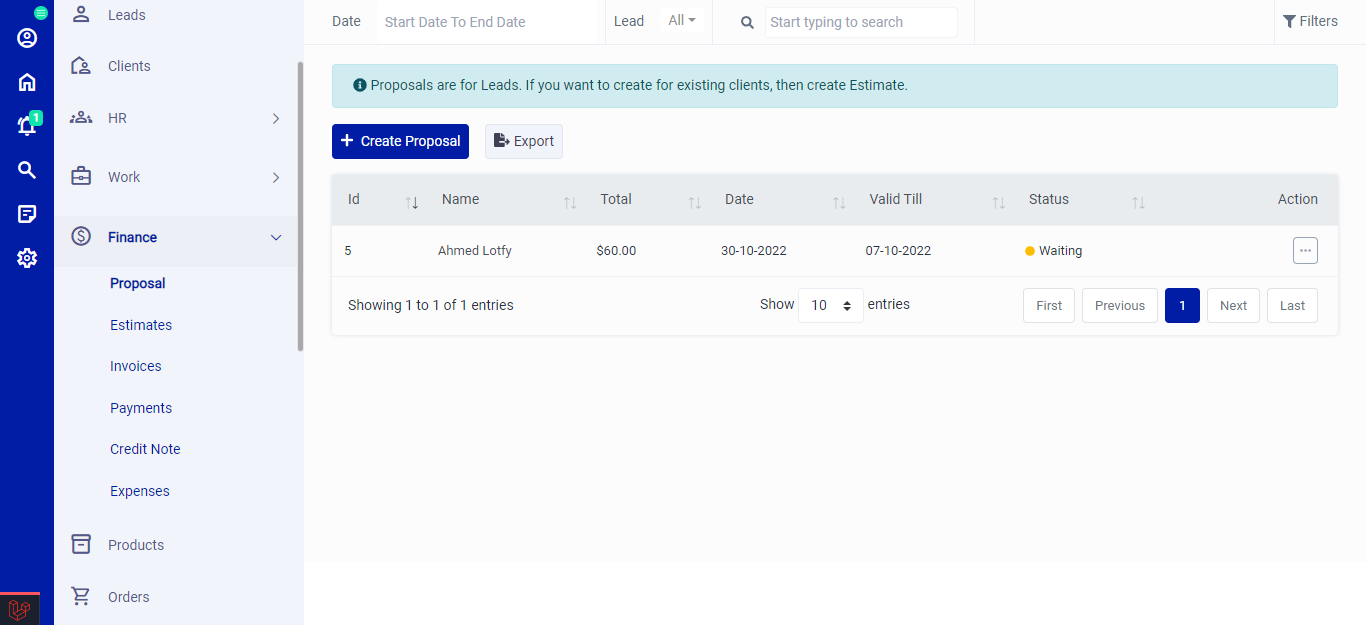1366x625 pixels.
Task: Open the settings gear icon
Action: 27,258
